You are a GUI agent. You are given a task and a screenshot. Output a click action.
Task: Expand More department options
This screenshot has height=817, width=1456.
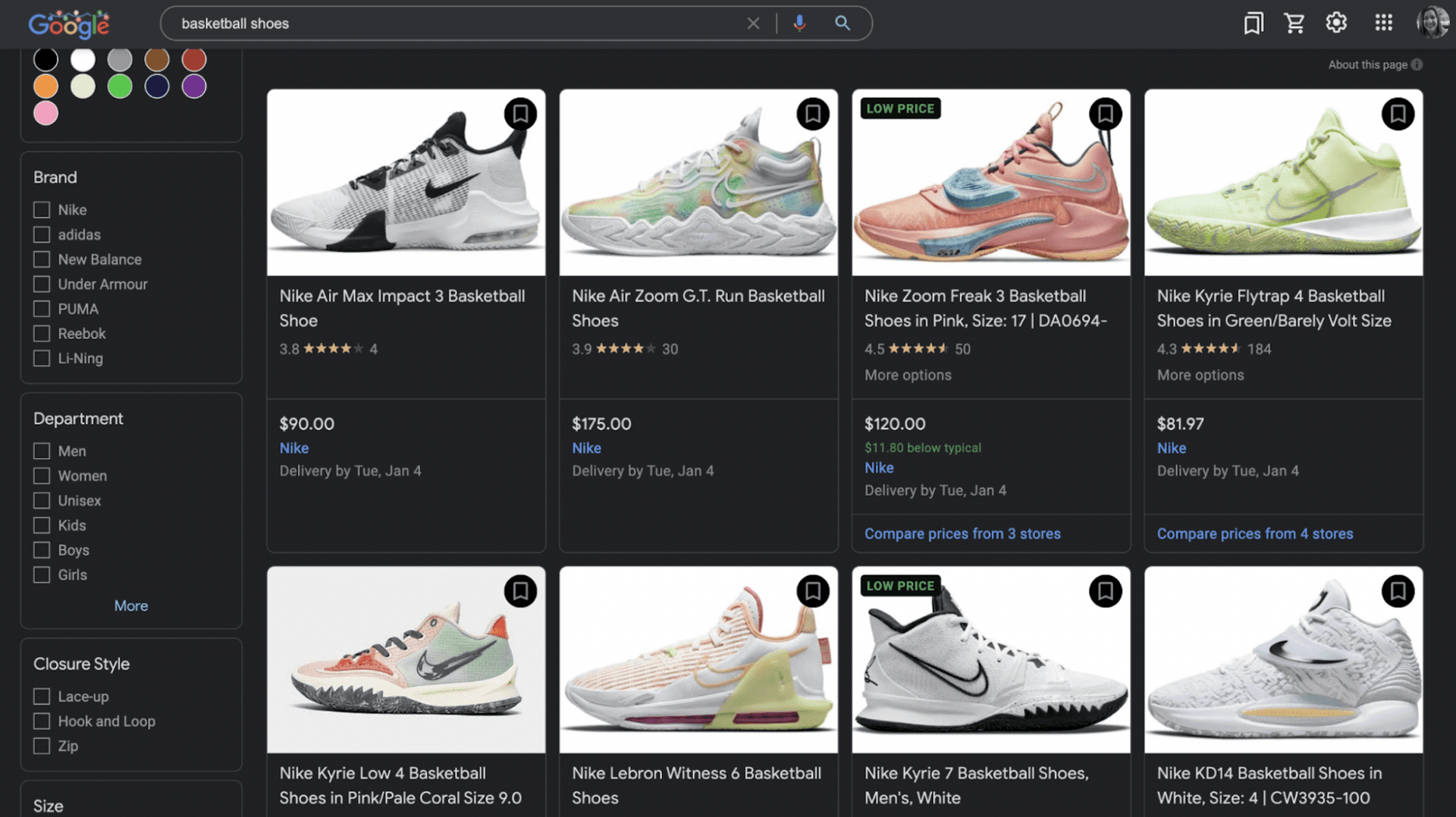[130, 605]
